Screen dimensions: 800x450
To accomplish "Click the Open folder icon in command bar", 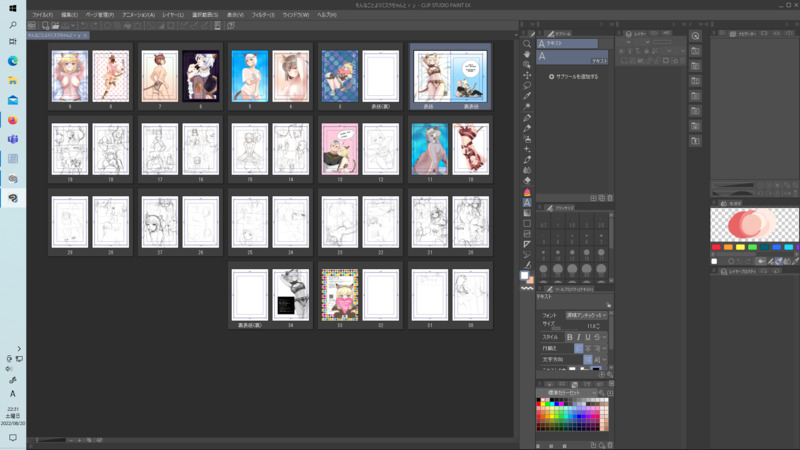I will [55, 26].
